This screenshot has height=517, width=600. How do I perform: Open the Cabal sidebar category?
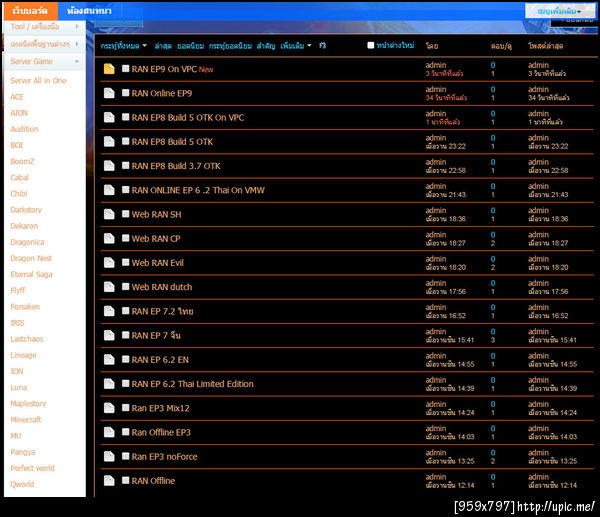click(20, 178)
